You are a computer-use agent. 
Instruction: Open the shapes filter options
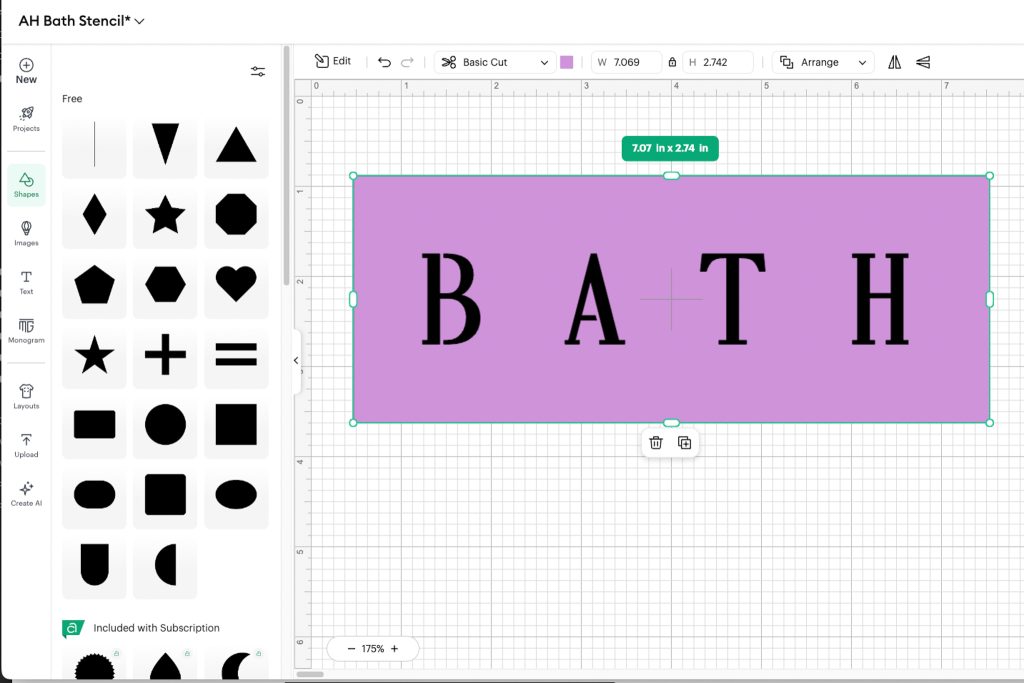257,71
